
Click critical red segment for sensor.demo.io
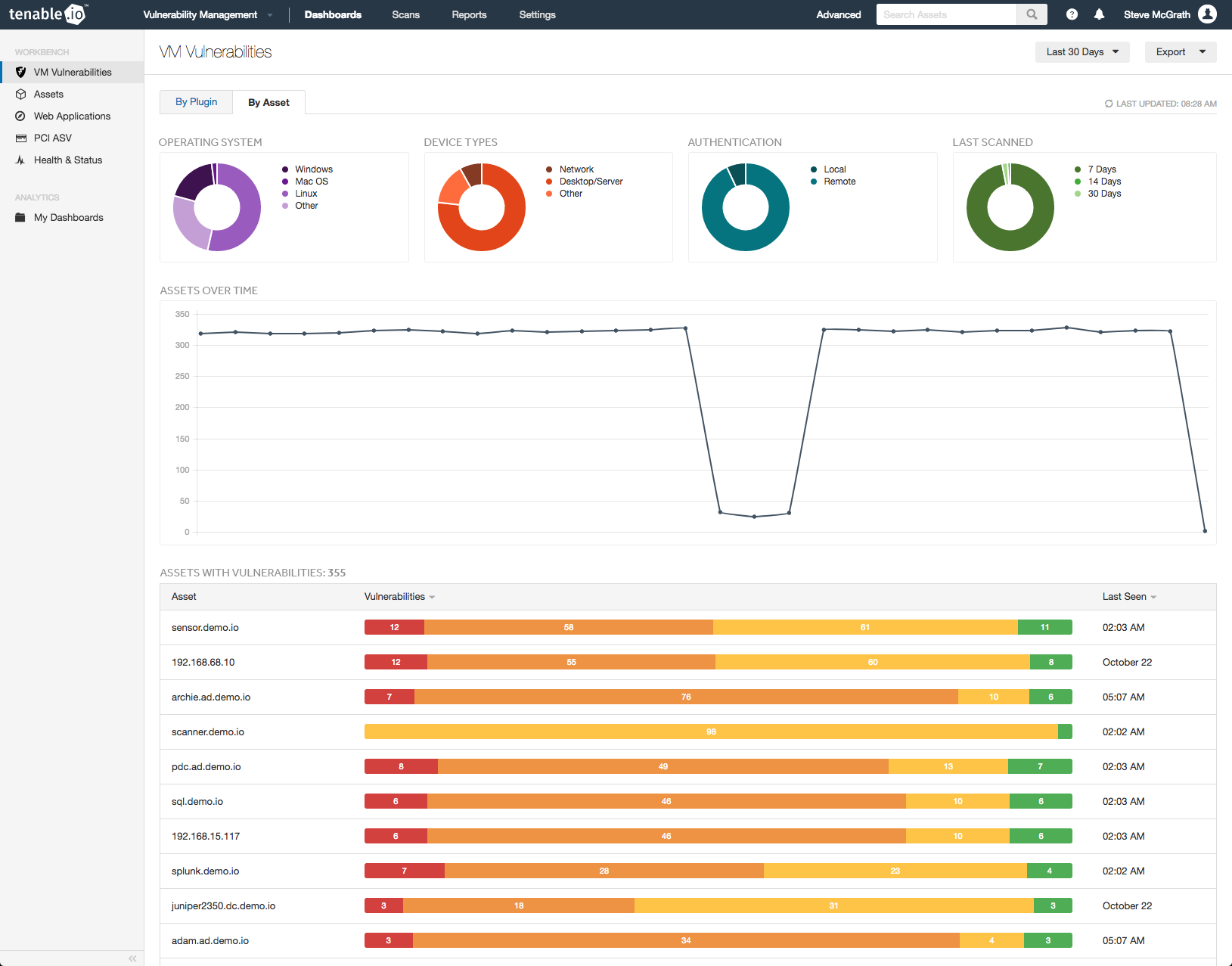coord(394,627)
